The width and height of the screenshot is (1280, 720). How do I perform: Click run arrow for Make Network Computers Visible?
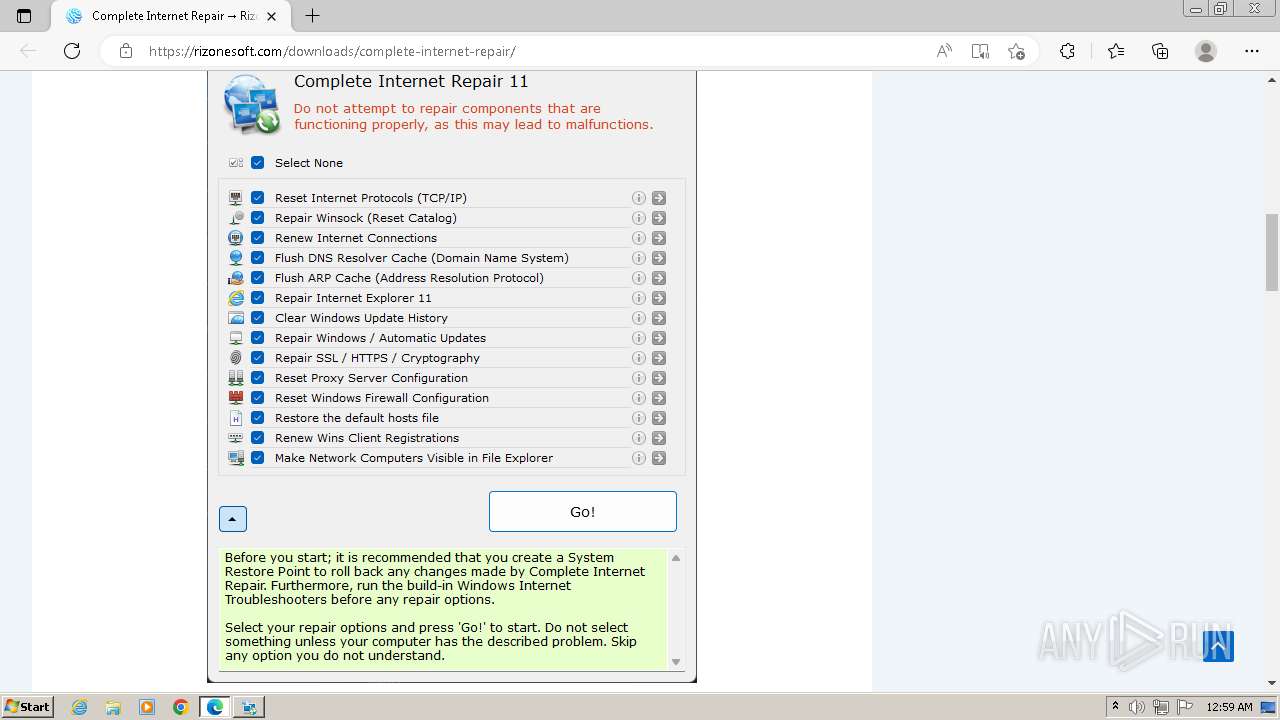pyautogui.click(x=659, y=458)
